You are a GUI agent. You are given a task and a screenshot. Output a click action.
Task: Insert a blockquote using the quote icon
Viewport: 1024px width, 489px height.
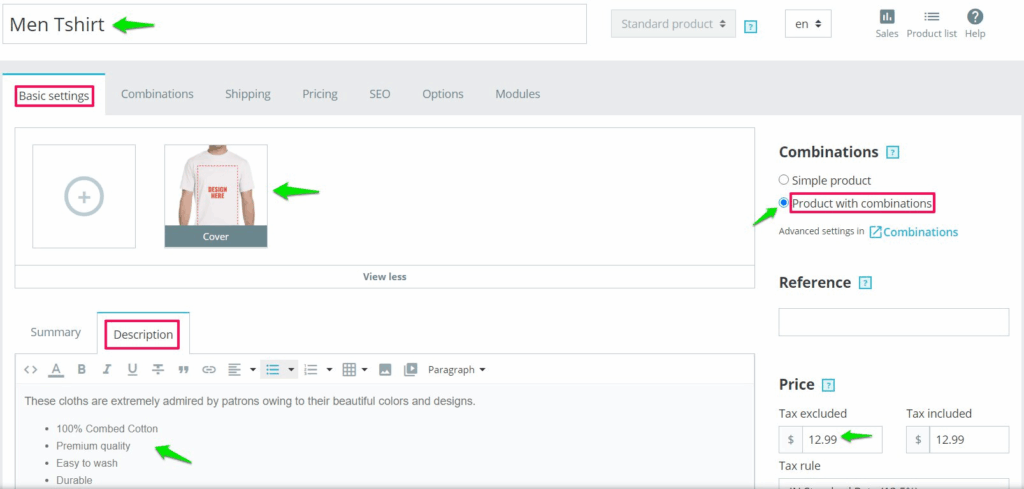[183, 370]
